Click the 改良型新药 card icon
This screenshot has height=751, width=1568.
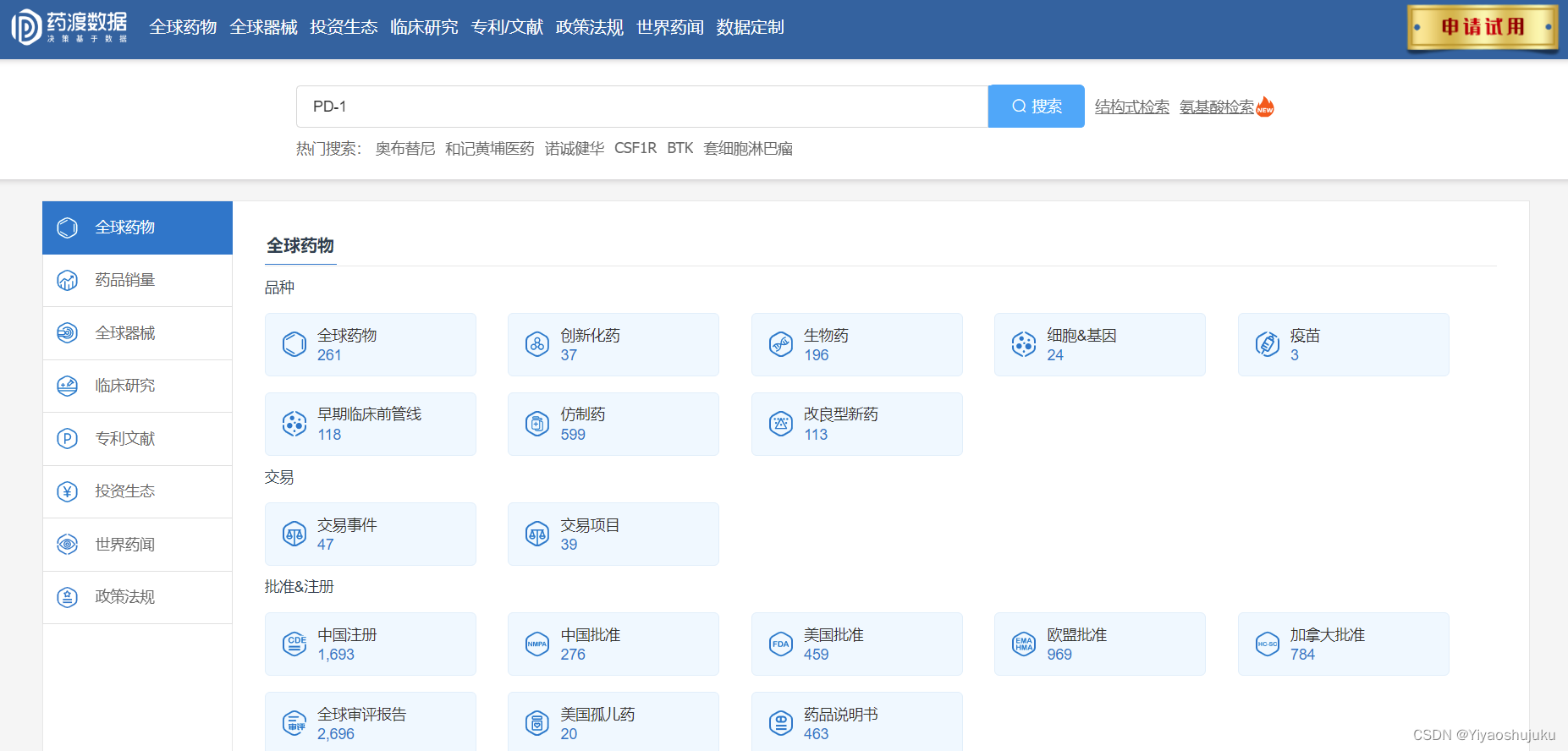[x=781, y=424]
